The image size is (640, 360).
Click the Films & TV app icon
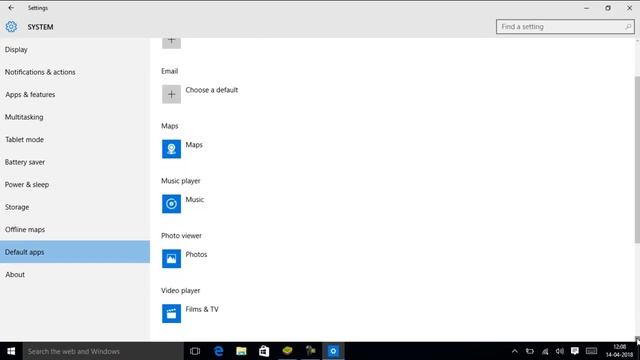pos(171,313)
